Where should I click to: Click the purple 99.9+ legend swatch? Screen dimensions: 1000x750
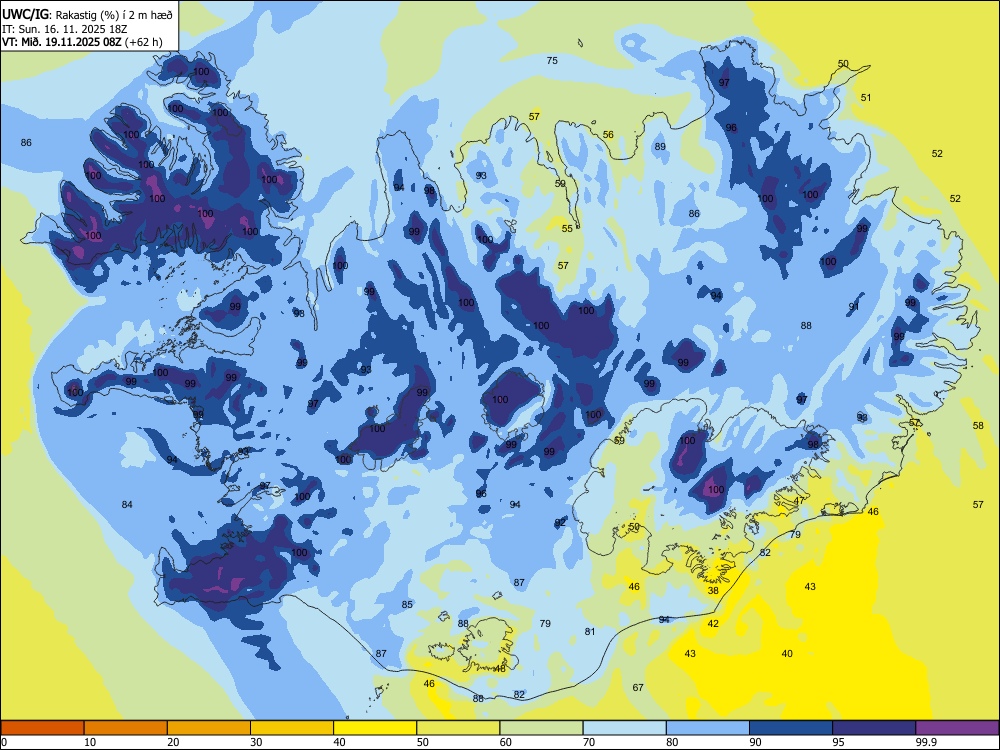[x=957, y=728]
